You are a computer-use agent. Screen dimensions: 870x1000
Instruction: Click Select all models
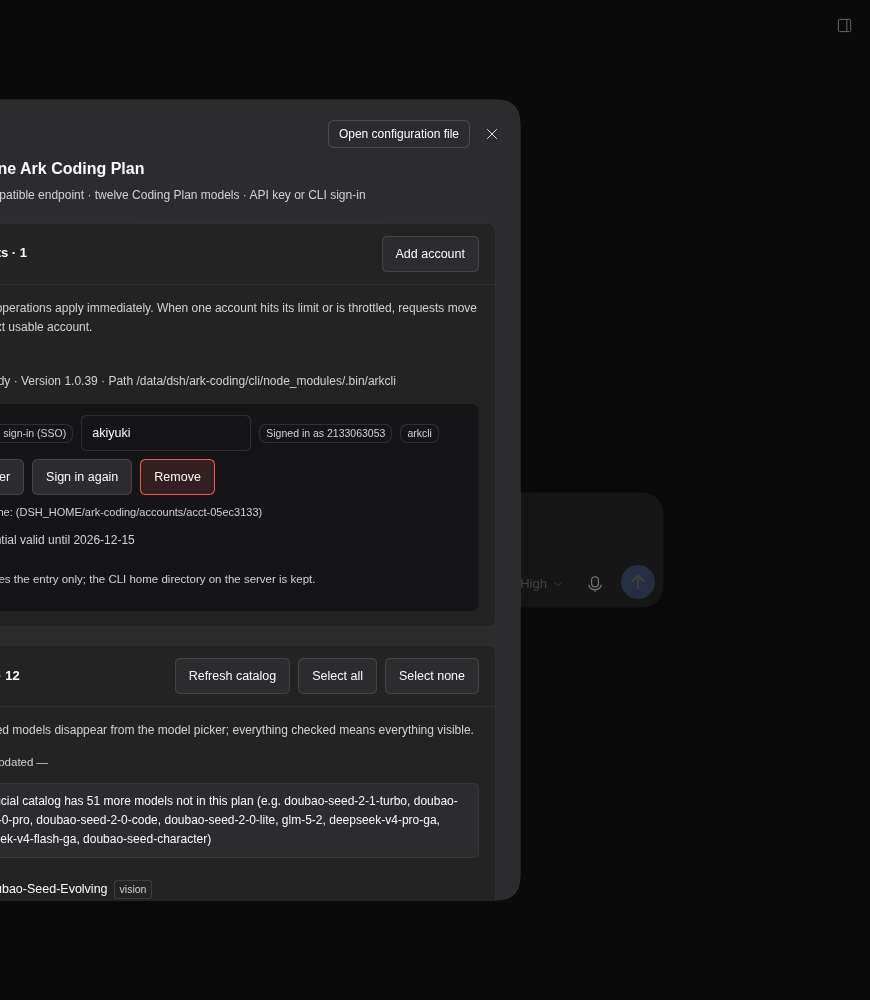click(x=337, y=676)
